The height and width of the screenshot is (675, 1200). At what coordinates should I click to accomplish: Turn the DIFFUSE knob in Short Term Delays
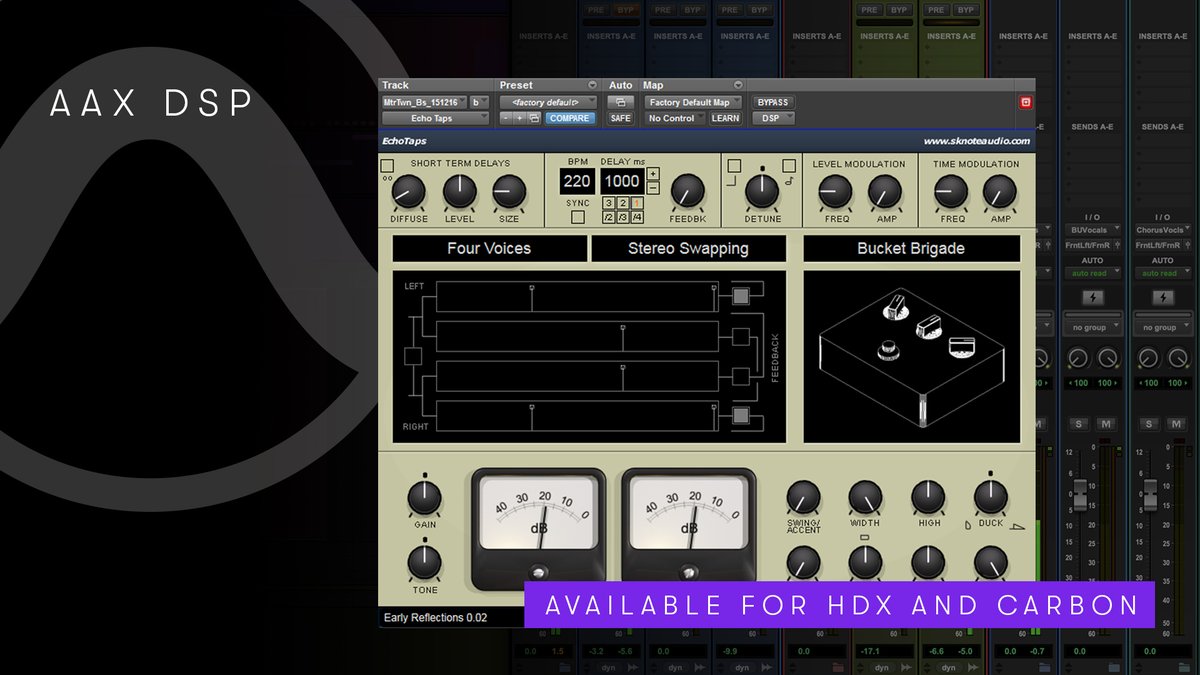[x=408, y=192]
